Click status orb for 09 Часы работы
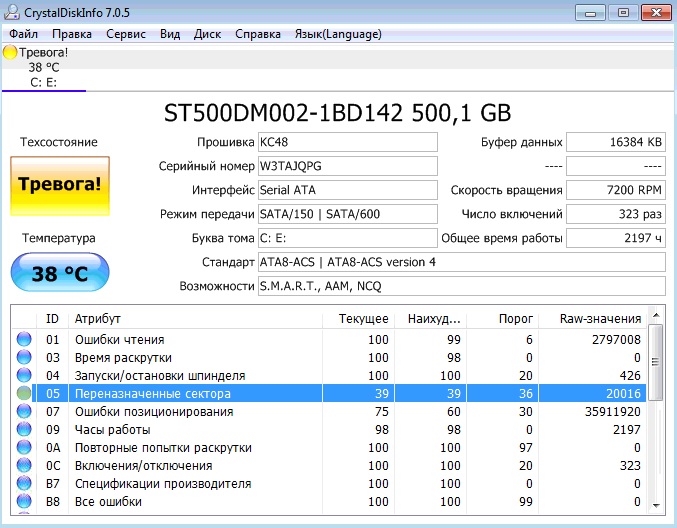 click(x=24, y=430)
